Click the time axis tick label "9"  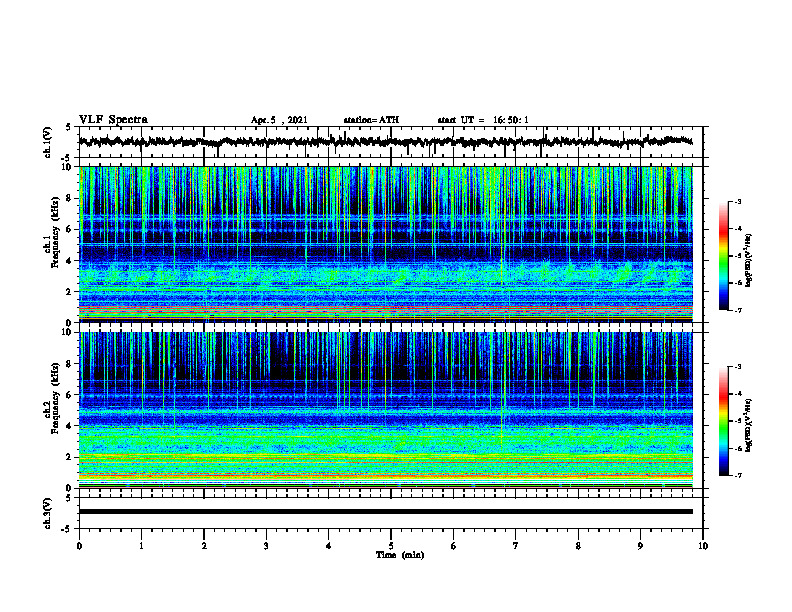tap(640, 546)
